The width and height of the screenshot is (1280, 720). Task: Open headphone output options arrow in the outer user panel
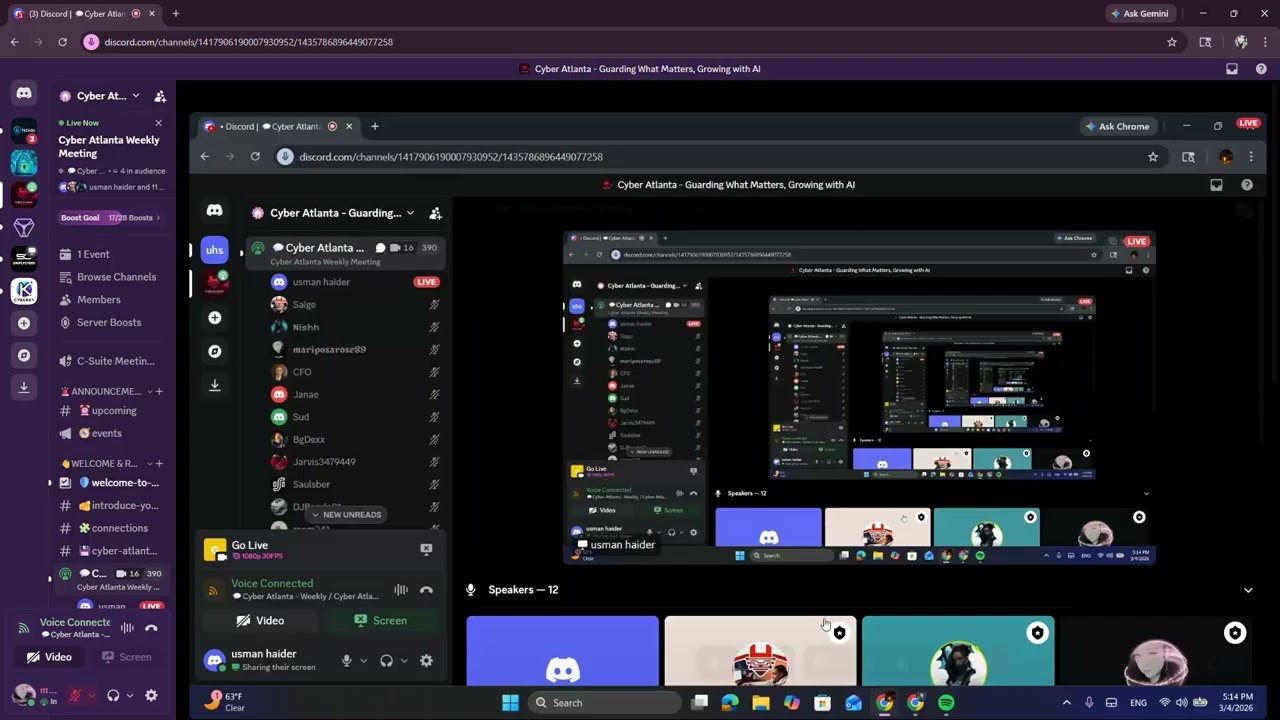click(130, 695)
